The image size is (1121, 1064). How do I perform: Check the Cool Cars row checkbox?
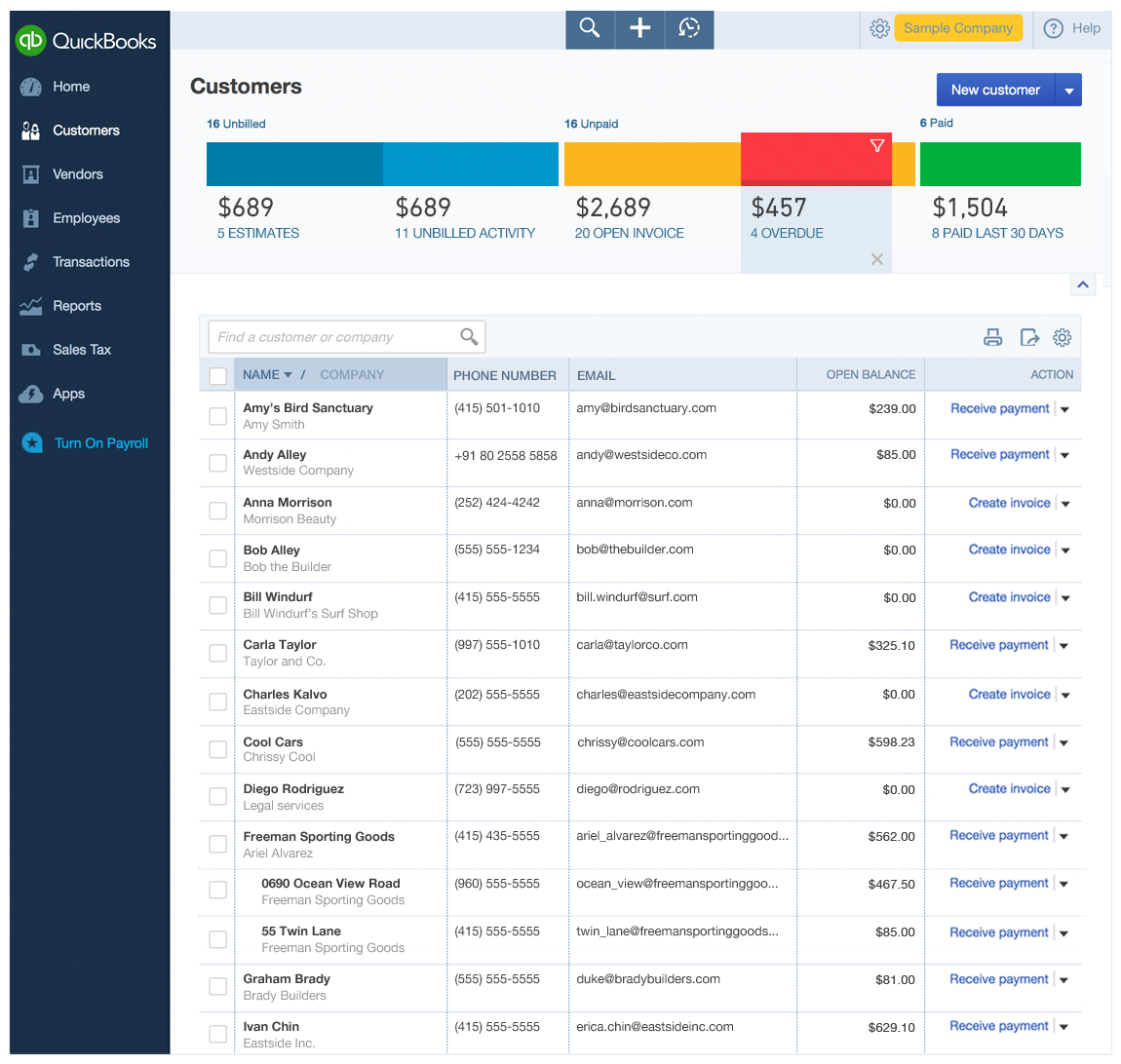[218, 749]
